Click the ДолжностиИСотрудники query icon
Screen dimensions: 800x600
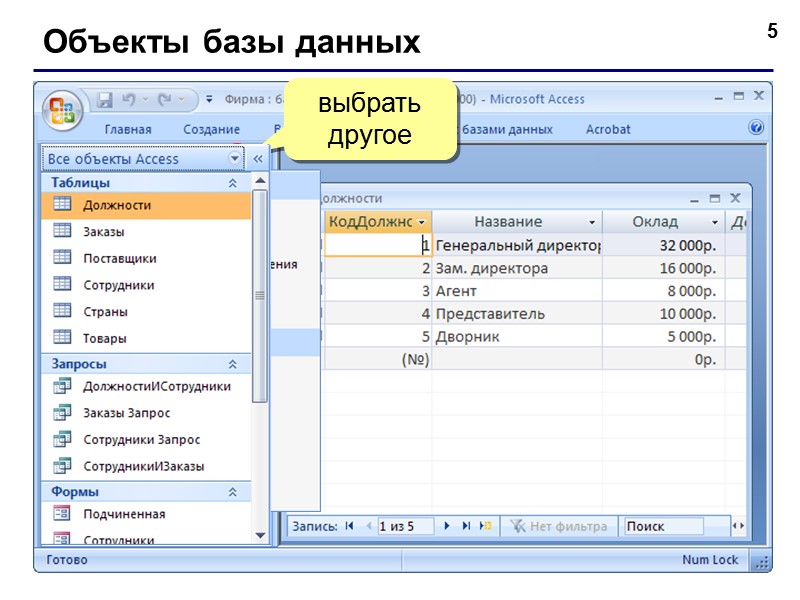tap(62, 386)
